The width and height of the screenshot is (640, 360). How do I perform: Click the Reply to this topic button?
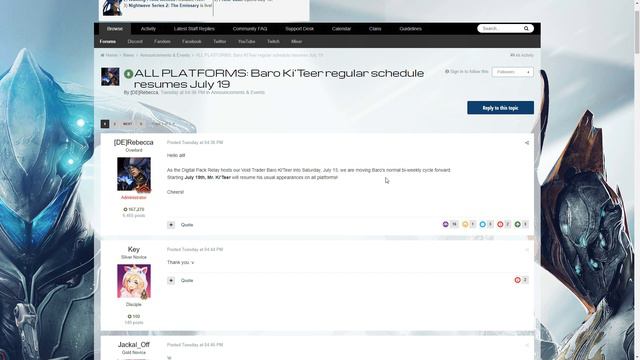(x=500, y=108)
